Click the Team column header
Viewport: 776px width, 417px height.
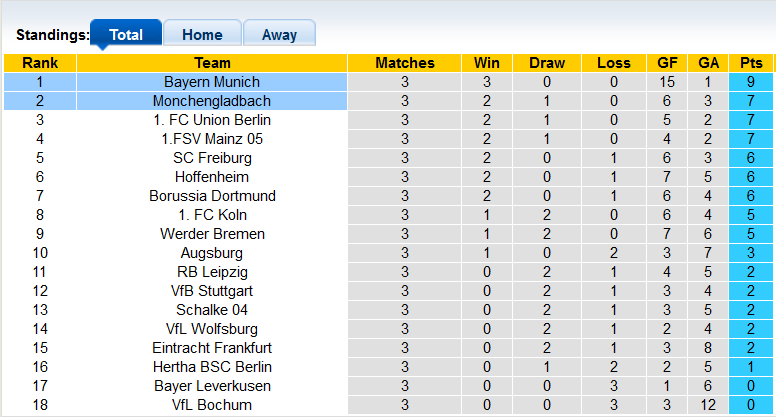(212, 63)
